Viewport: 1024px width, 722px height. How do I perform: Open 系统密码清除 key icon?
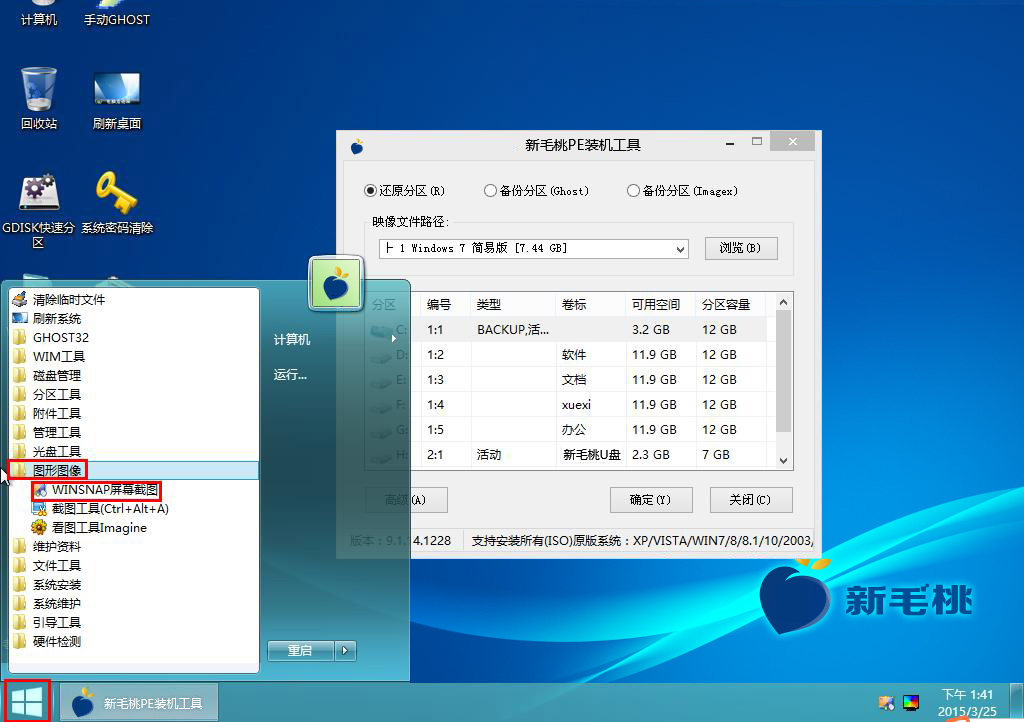click(x=116, y=202)
